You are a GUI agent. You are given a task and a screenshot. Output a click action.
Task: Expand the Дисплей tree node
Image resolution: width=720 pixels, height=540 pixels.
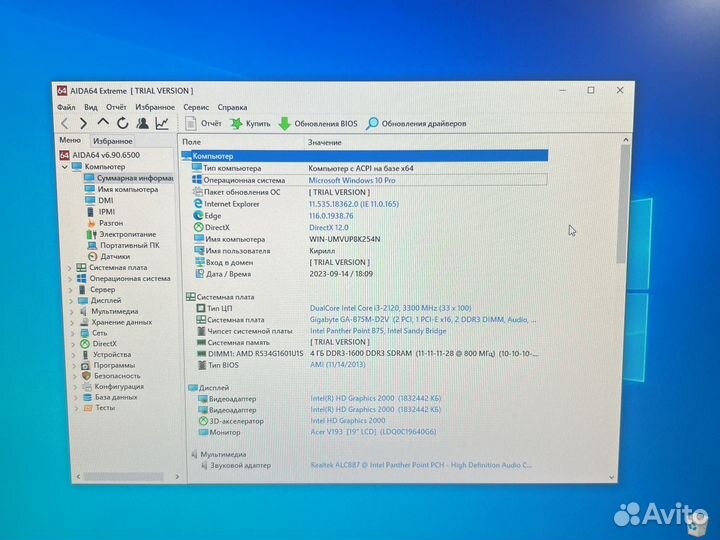pyautogui.click(x=71, y=301)
